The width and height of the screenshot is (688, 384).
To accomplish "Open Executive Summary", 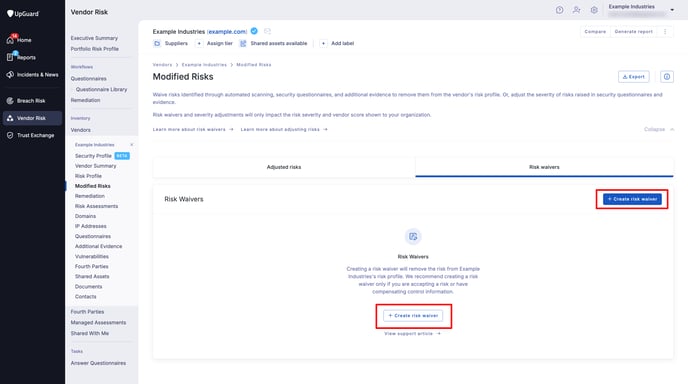I will (94, 38).
